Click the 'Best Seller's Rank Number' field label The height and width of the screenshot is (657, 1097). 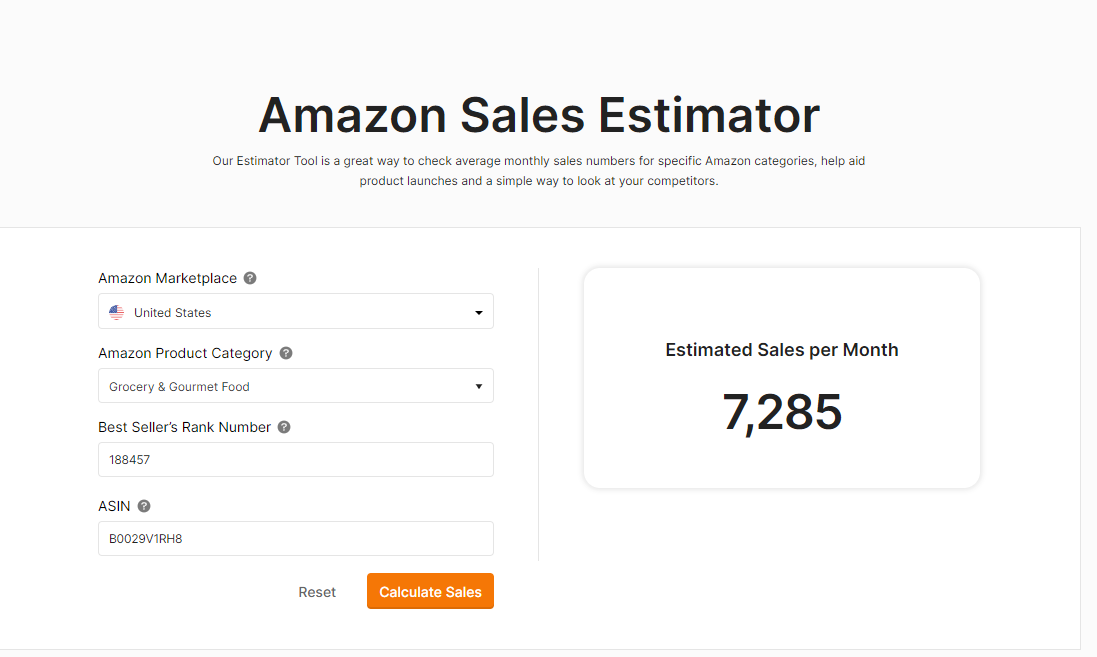pos(184,427)
